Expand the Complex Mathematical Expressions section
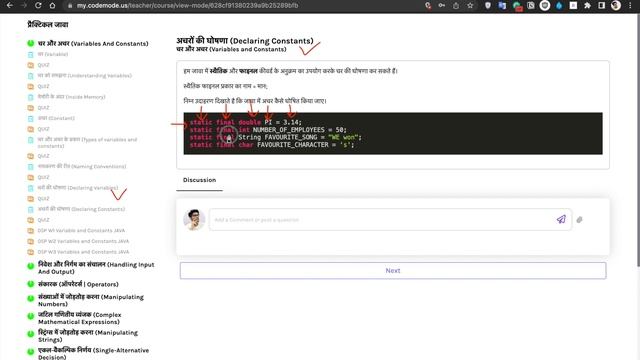640x360 pixels. [x=80, y=318]
